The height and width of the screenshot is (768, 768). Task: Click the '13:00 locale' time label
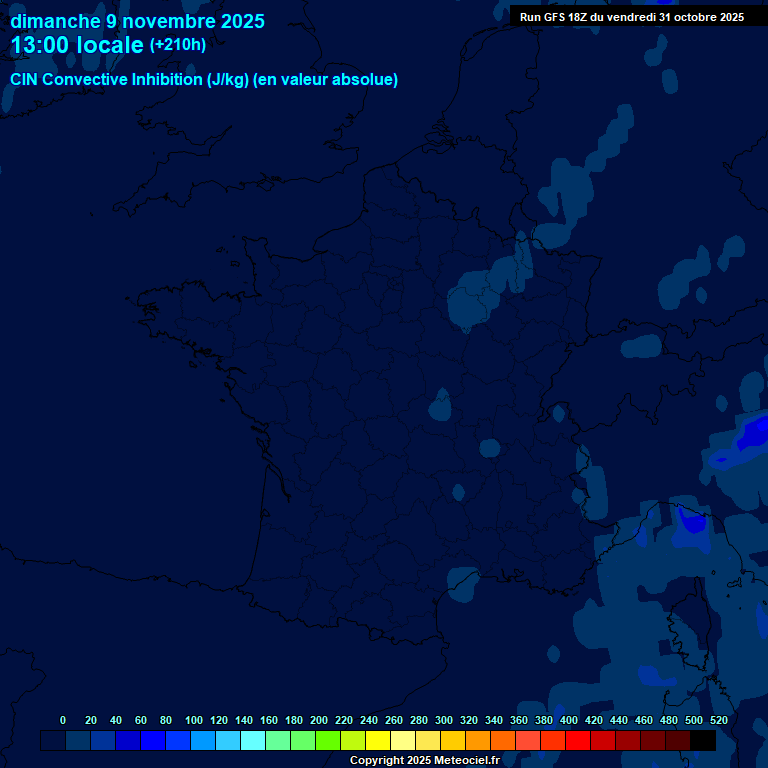coord(77,46)
